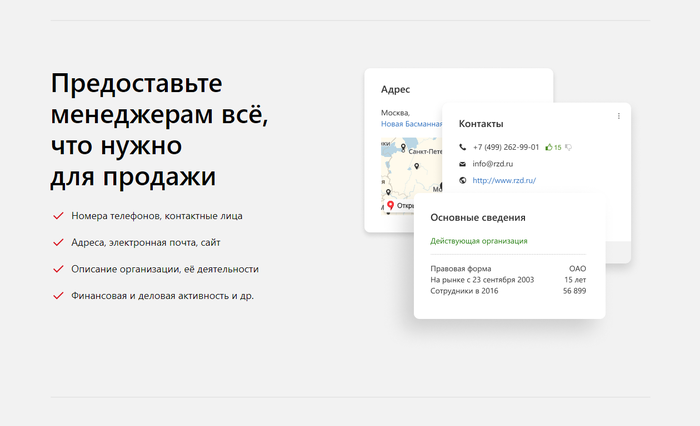This screenshot has width=700, height=426.
Task: Click the green thumbs-up icon
Action: [549, 147]
